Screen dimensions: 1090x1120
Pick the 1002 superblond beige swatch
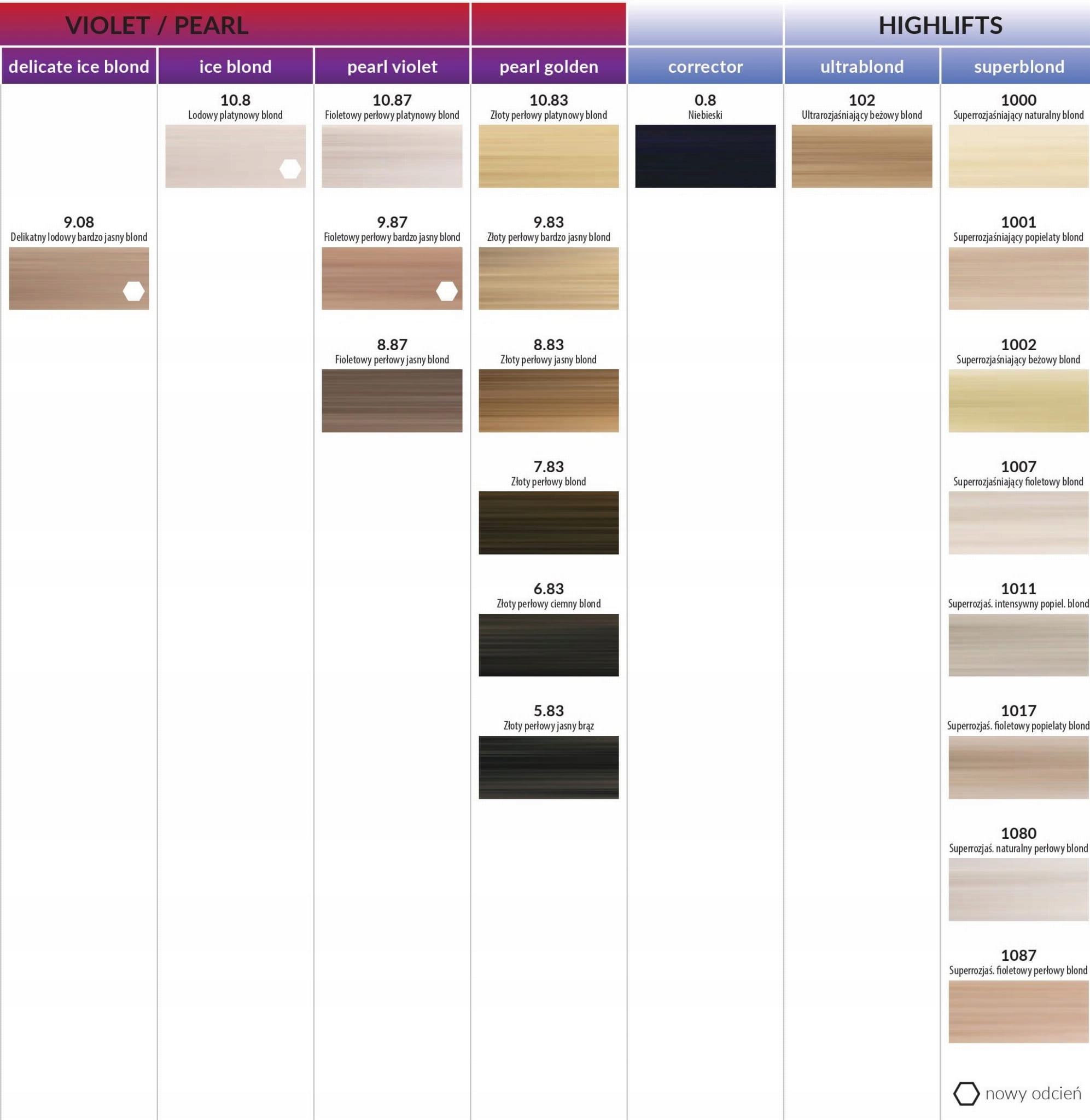tap(1018, 401)
